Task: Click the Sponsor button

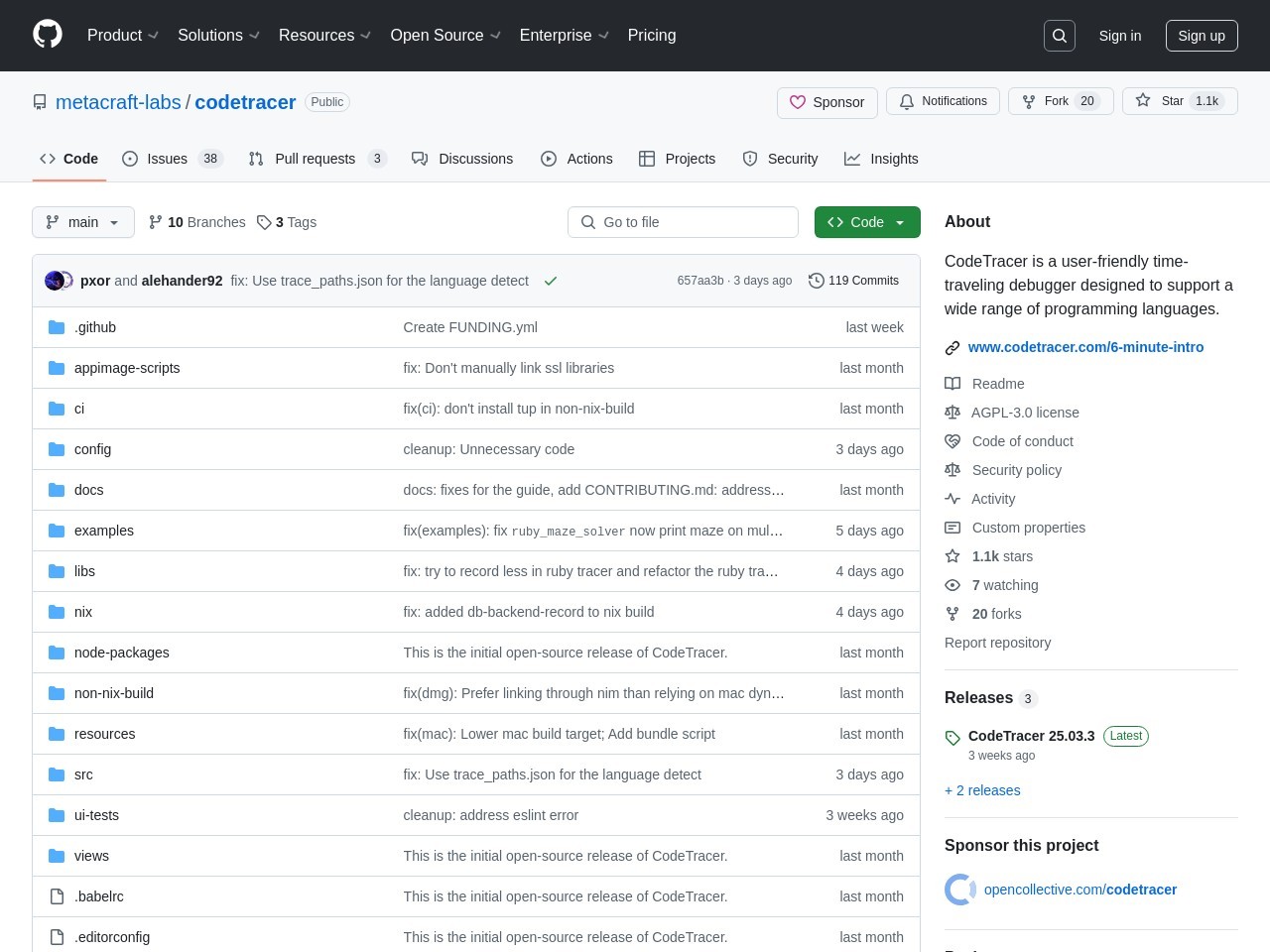Action: pos(827,102)
